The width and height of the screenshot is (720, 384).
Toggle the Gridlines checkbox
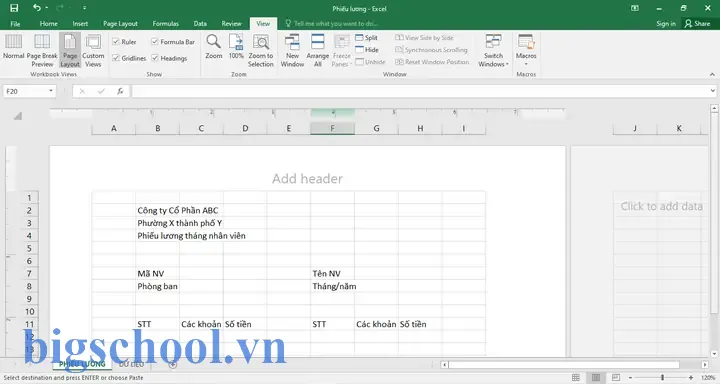click(x=116, y=58)
